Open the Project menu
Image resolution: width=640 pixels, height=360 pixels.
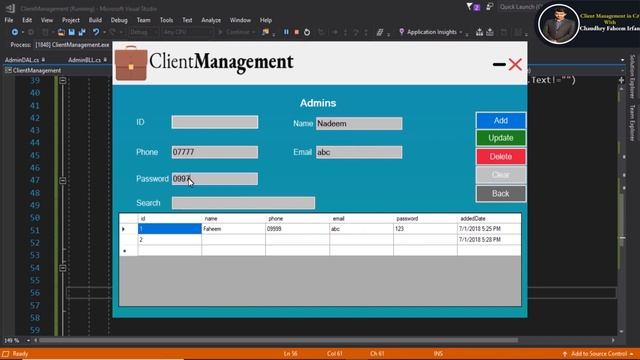point(71,20)
